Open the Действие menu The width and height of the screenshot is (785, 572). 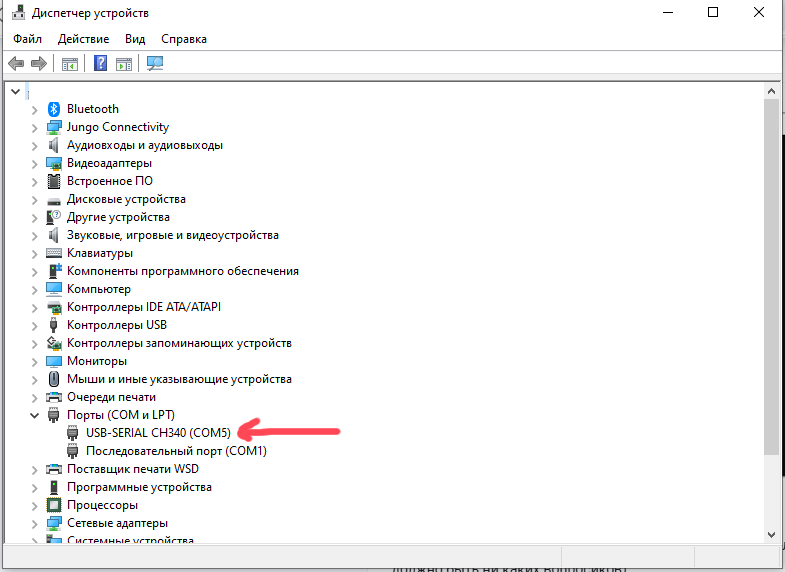84,39
